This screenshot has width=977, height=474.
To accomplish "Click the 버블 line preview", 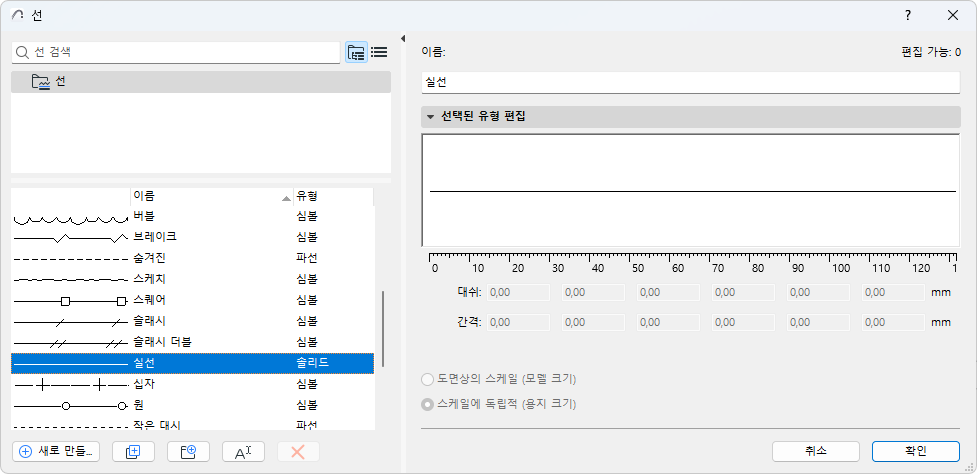I will pyautogui.click(x=70, y=219).
